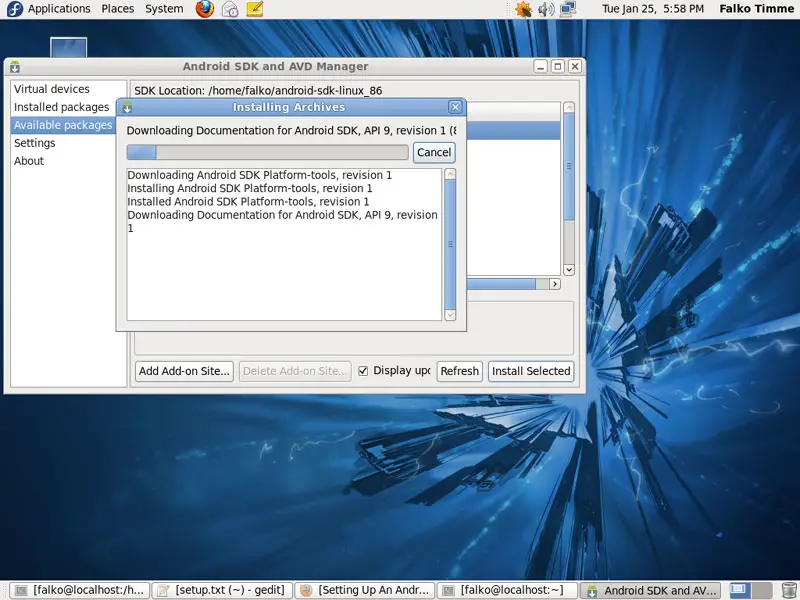Click the Add Add-on Site button

click(184, 371)
